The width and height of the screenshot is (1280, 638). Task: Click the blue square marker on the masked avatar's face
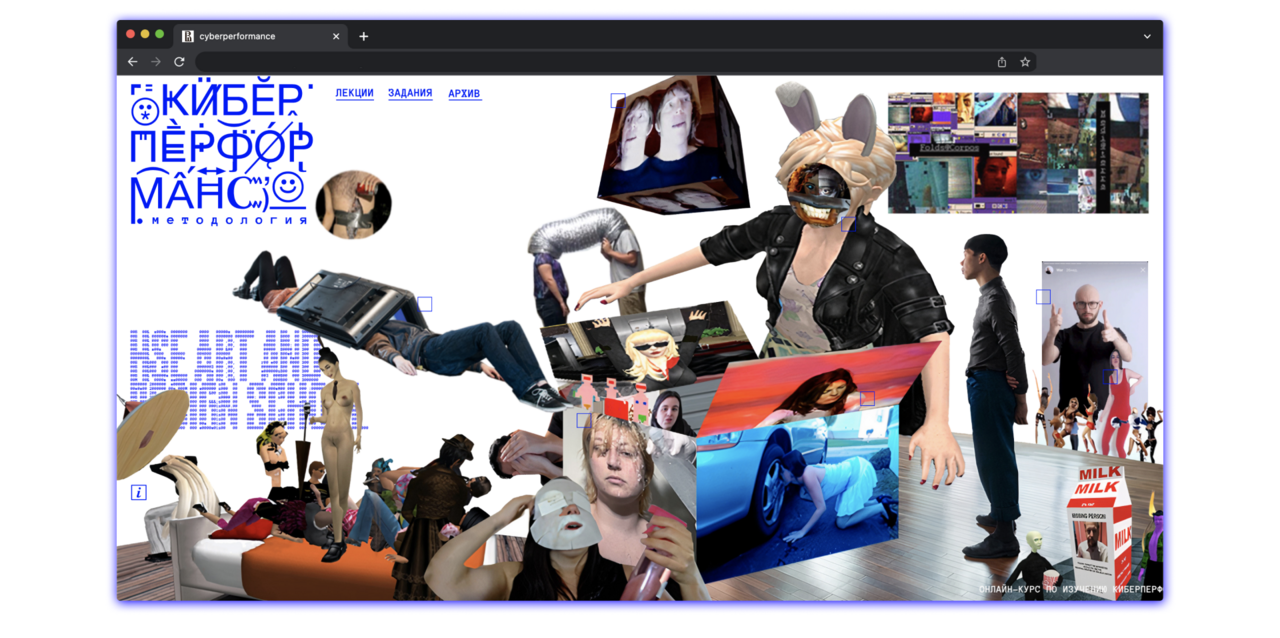pyautogui.click(x=848, y=225)
